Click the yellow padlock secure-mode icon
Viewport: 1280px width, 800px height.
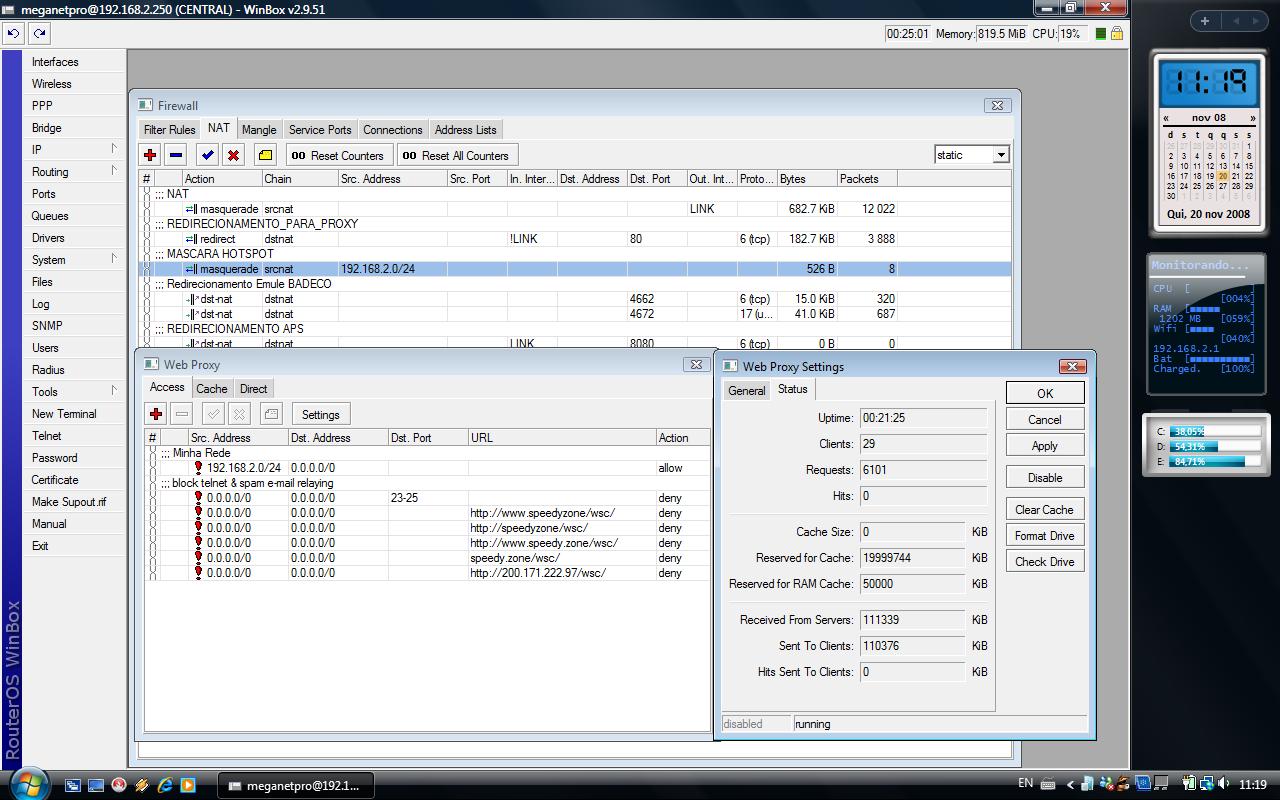(1117, 33)
